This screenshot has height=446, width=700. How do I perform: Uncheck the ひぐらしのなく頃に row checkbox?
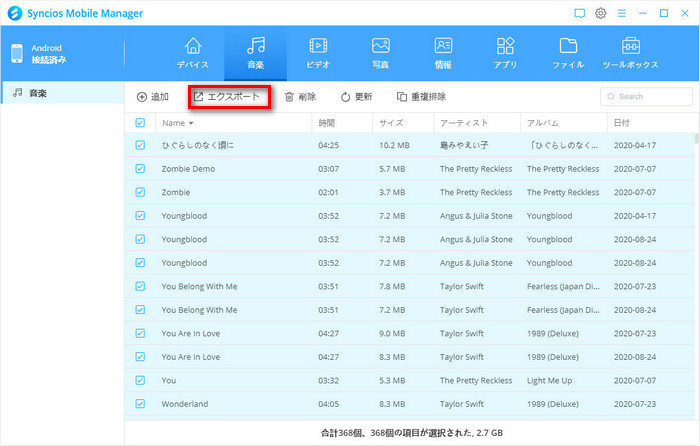[140, 145]
